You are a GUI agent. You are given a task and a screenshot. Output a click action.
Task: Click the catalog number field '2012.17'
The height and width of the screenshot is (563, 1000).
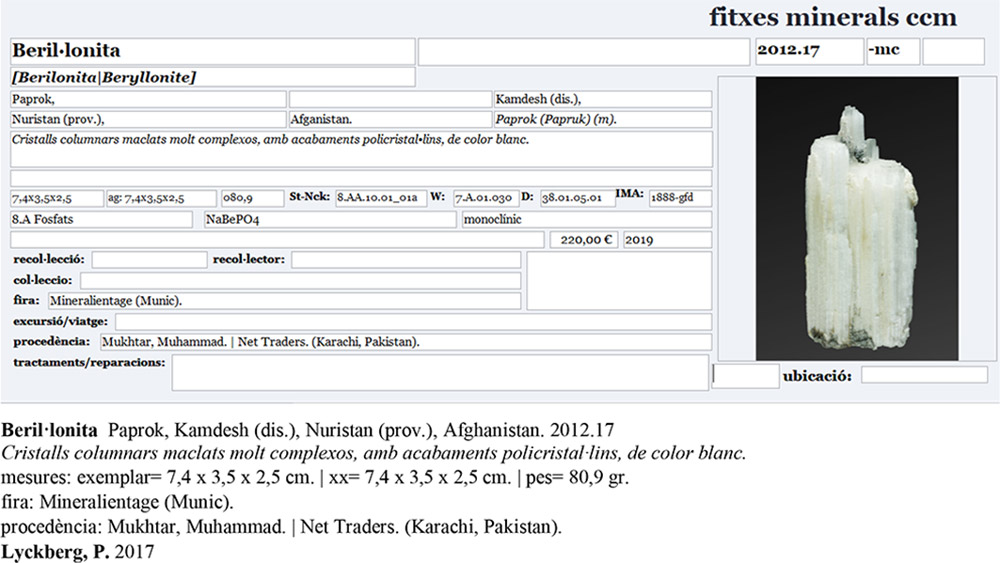[809, 51]
